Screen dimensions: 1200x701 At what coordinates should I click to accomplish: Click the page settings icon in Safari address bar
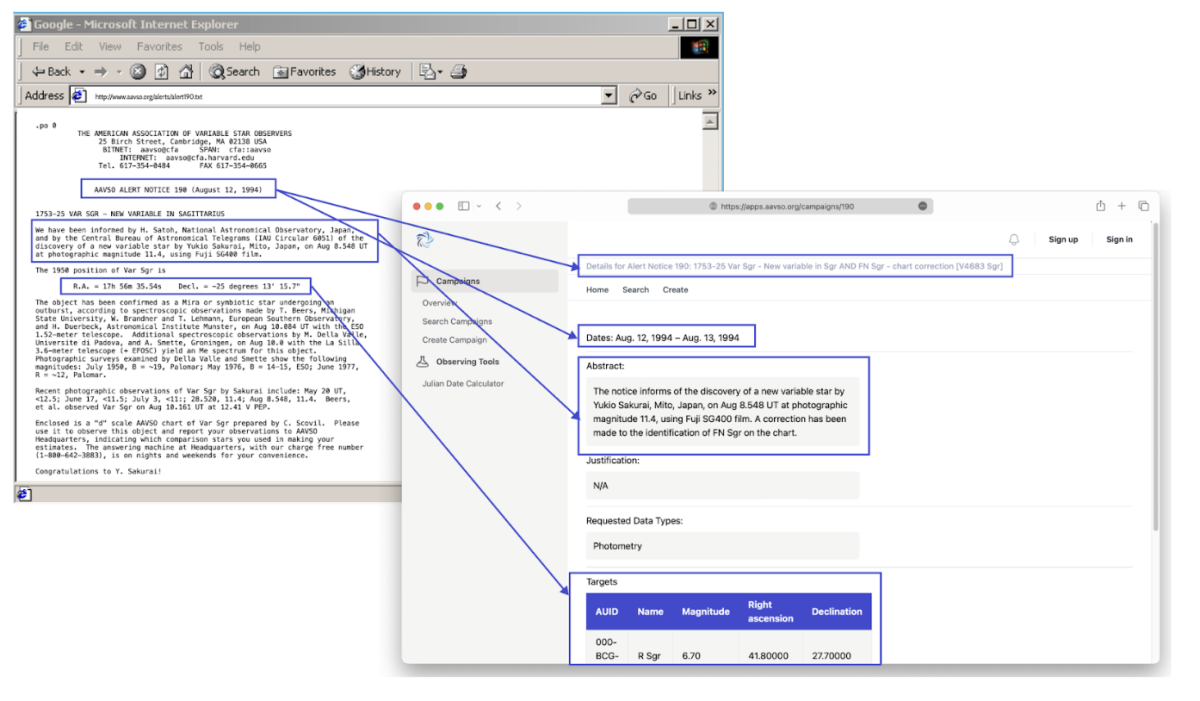point(922,206)
